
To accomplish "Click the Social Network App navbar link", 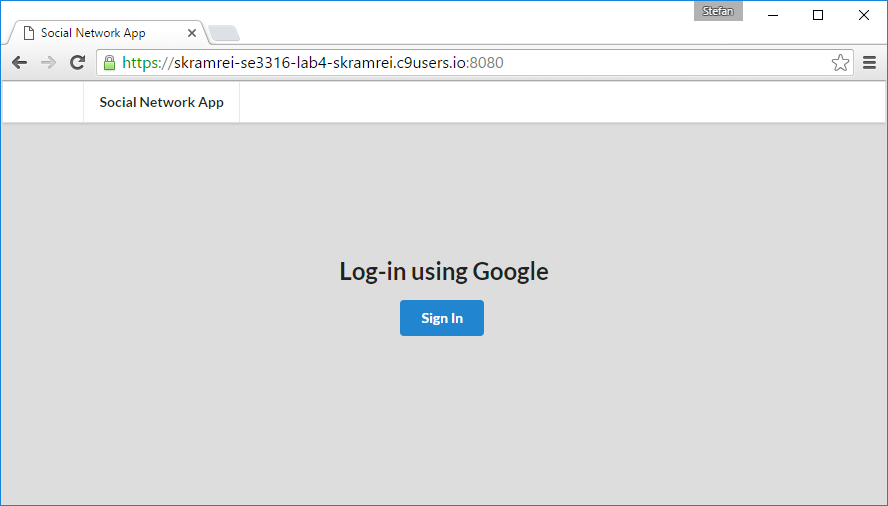I will 161,102.
